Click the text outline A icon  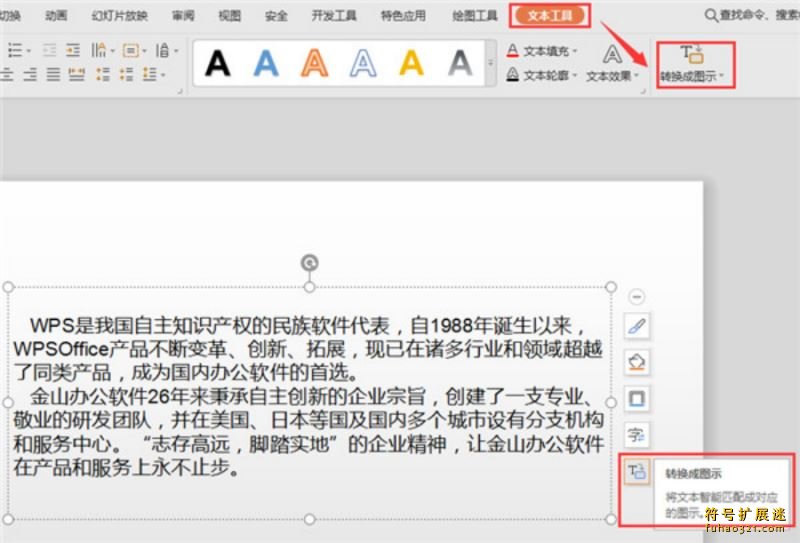[x=513, y=75]
